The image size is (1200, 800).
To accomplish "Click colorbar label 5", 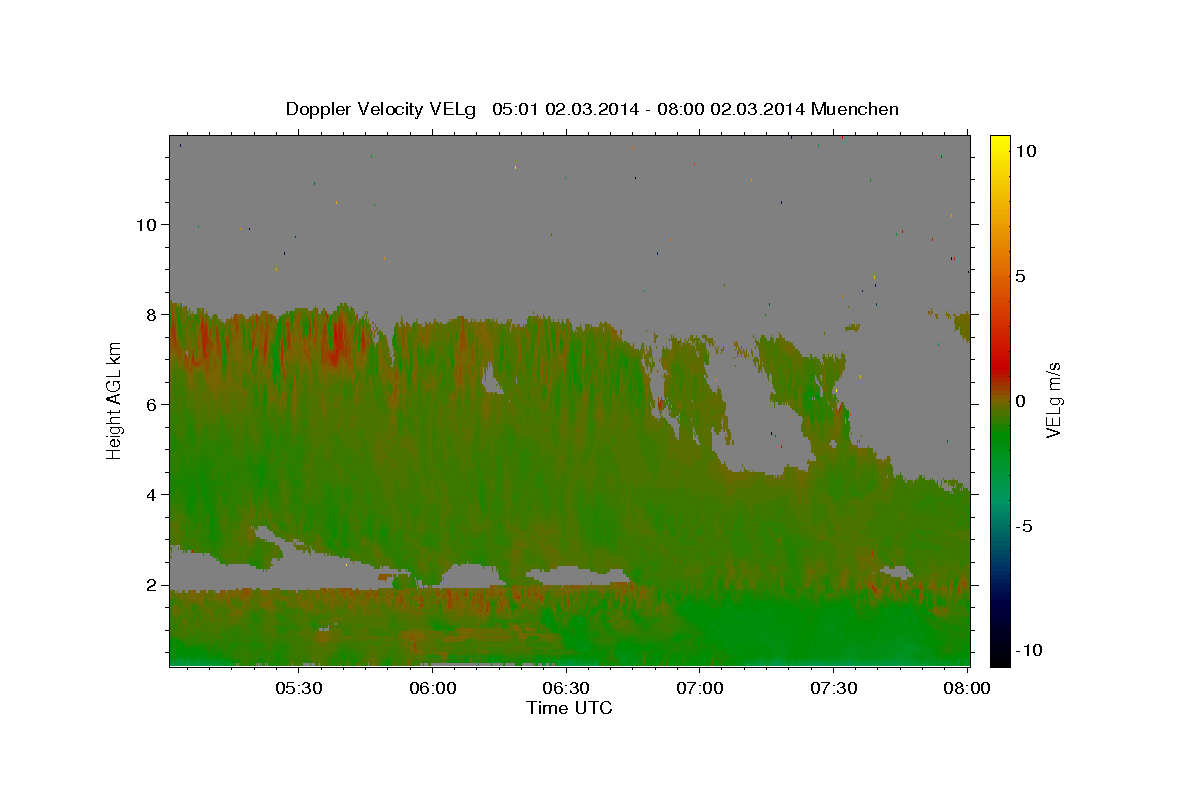I will [1020, 276].
